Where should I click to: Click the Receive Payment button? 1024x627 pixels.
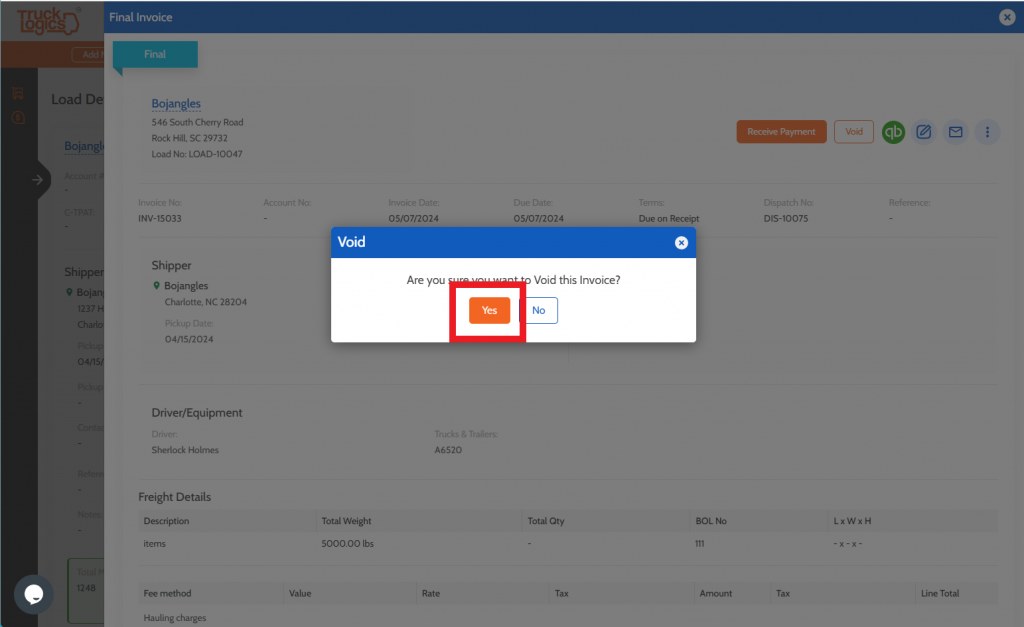coord(781,132)
